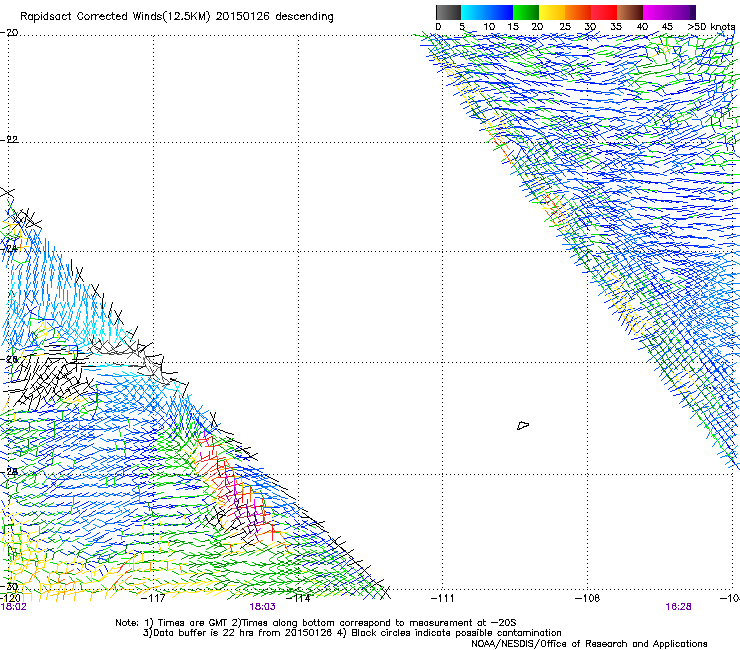Viewport: 740px width, 650px height.
Task: Click the 18:03 pass time label
Action: point(262,607)
